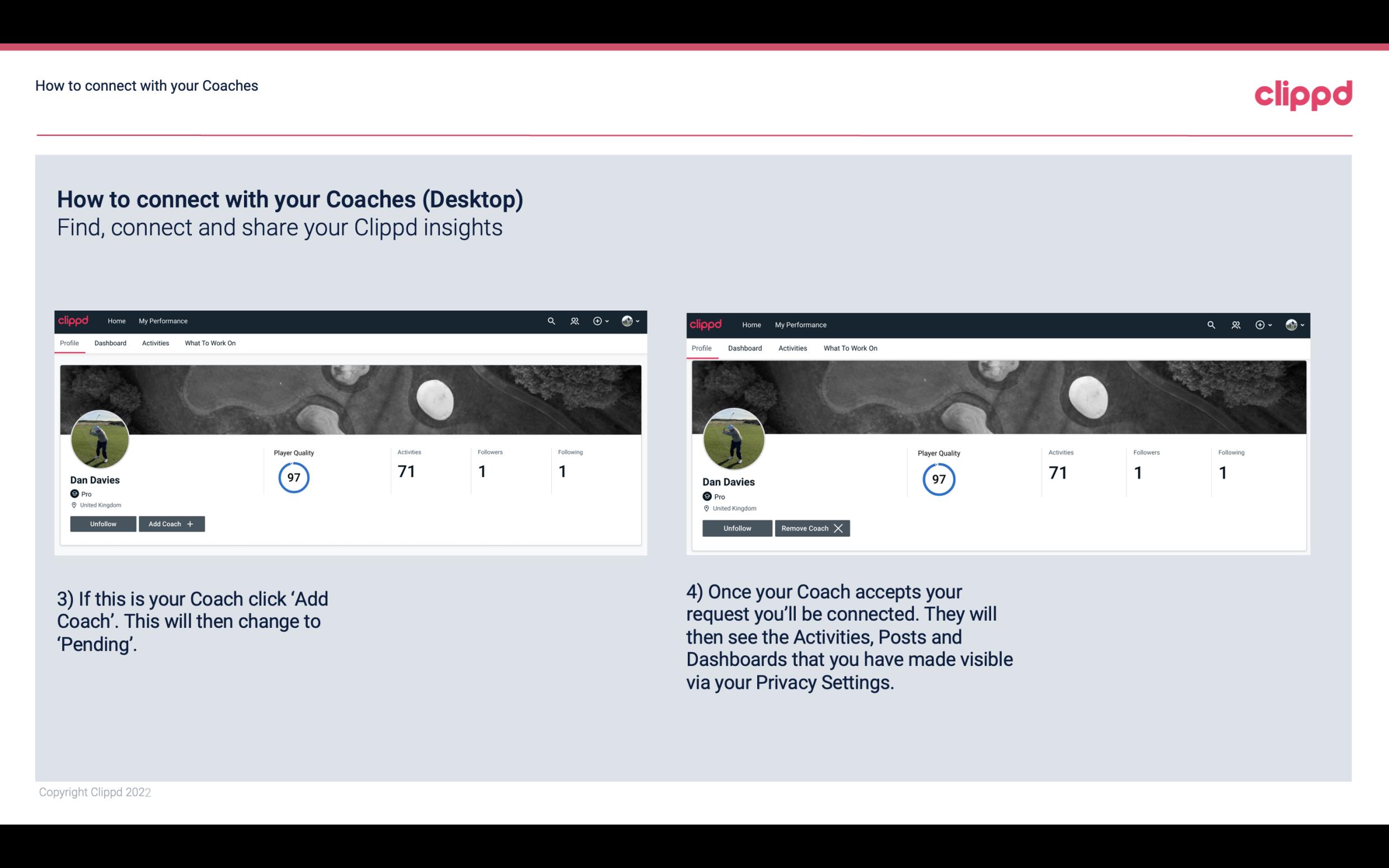Click the user/profile icon in left navbar
Image resolution: width=1389 pixels, height=868 pixels.
point(576,321)
